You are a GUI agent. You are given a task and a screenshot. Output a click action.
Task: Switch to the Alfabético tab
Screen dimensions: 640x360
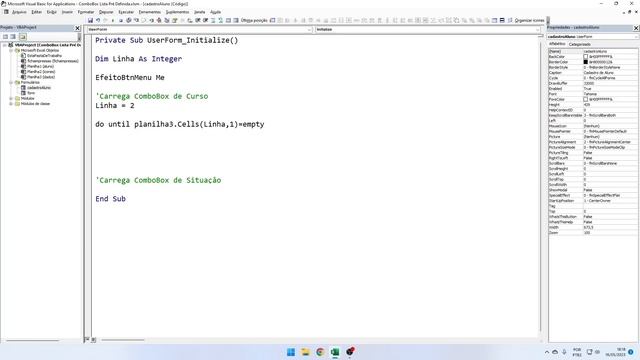coord(557,44)
